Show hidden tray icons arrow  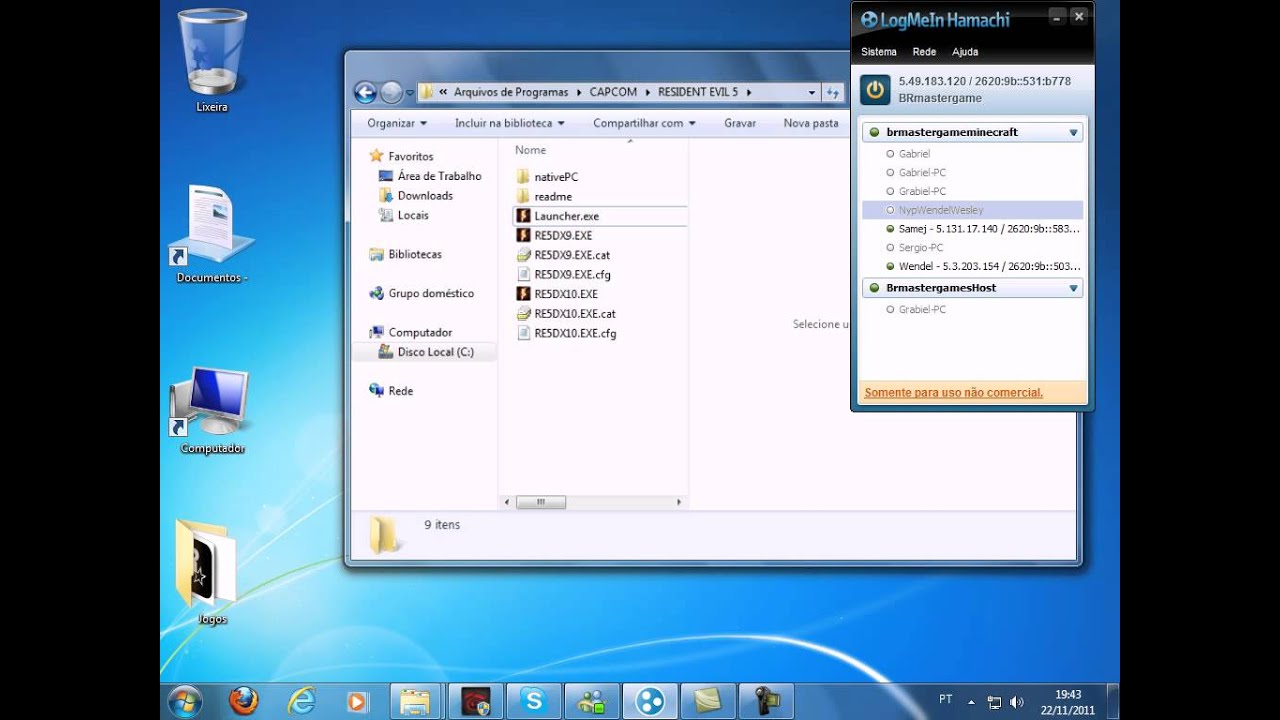(970, 701)
